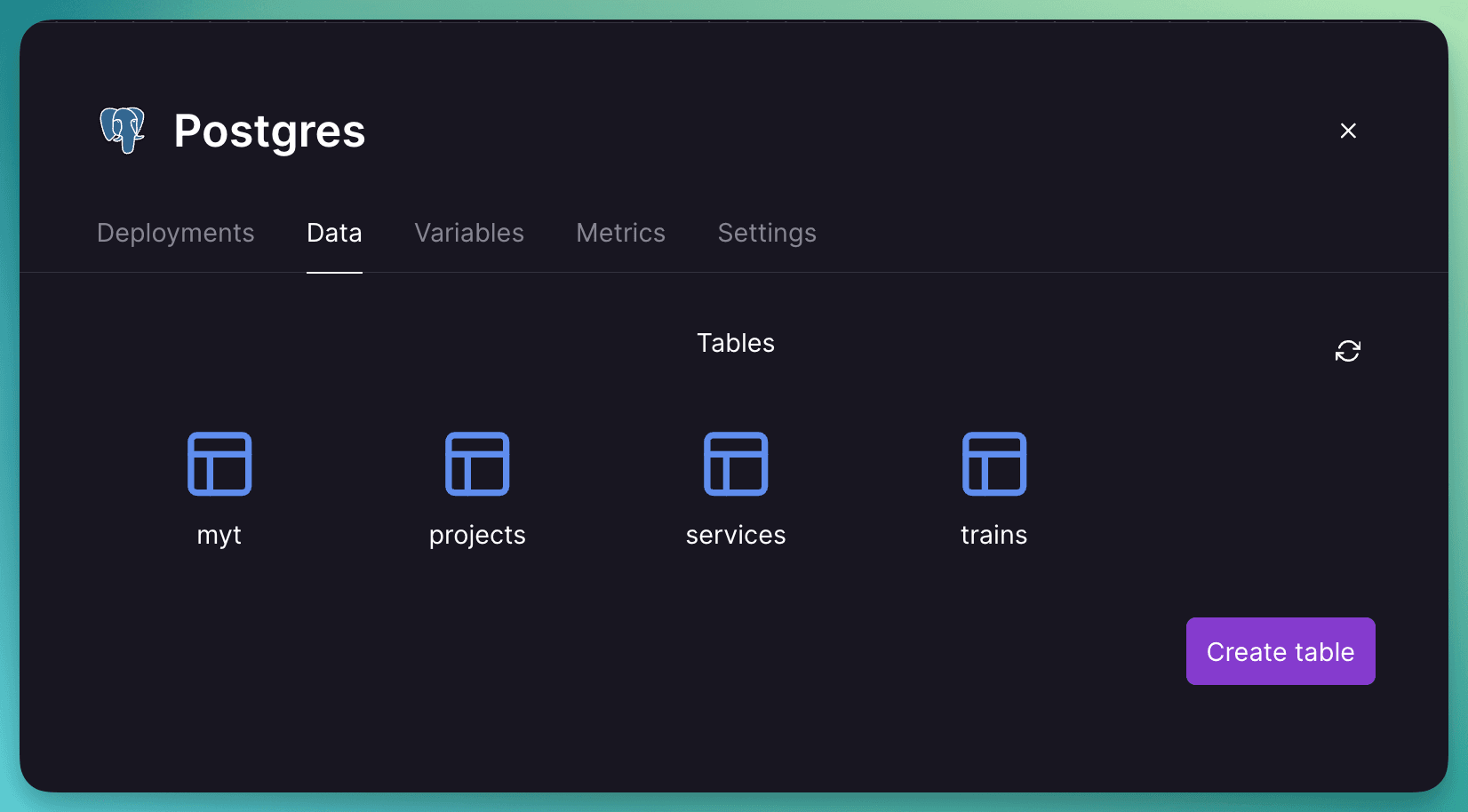
Task: Click the Create table button
Action: pyautogui.click(x=1281, y=651)
